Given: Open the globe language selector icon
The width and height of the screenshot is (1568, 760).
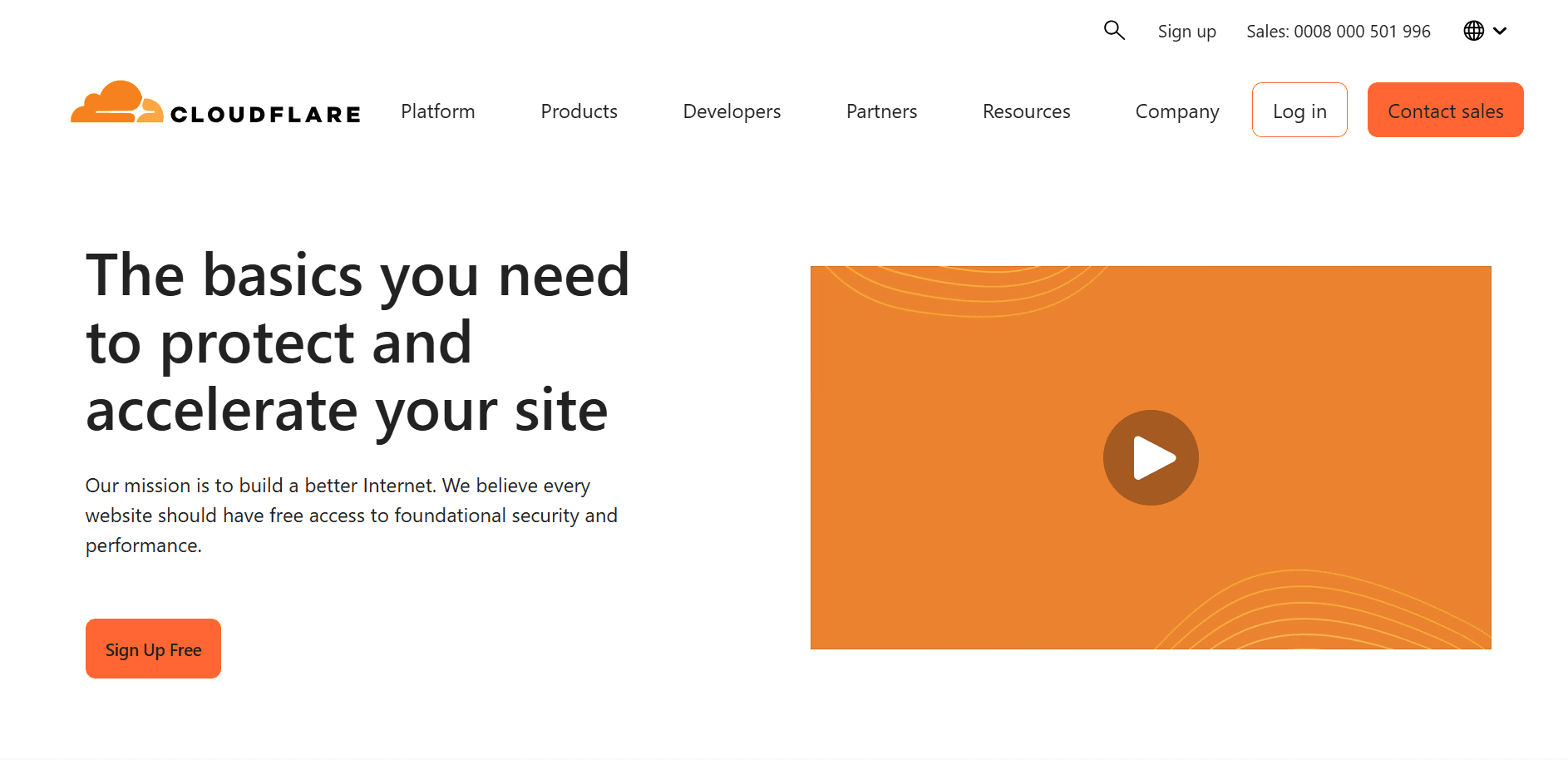Looking at the screenshot, I should (1473, 31).
